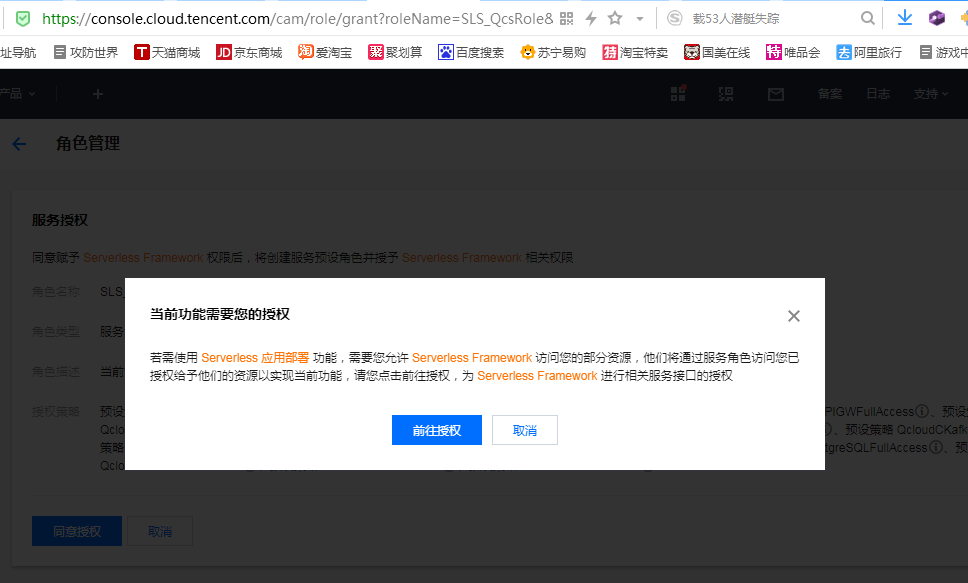Open the 阿里旅行 bookmark
This screenshot has height=583, width=968.
(869, 52)
